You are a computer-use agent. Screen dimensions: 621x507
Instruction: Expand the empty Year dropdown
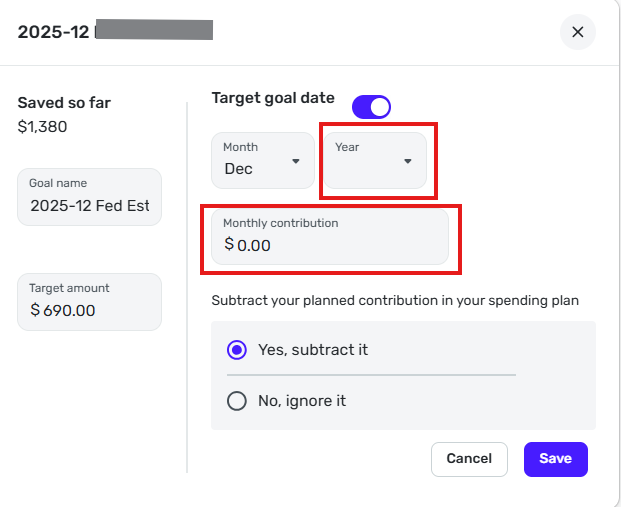pos(374,160)
